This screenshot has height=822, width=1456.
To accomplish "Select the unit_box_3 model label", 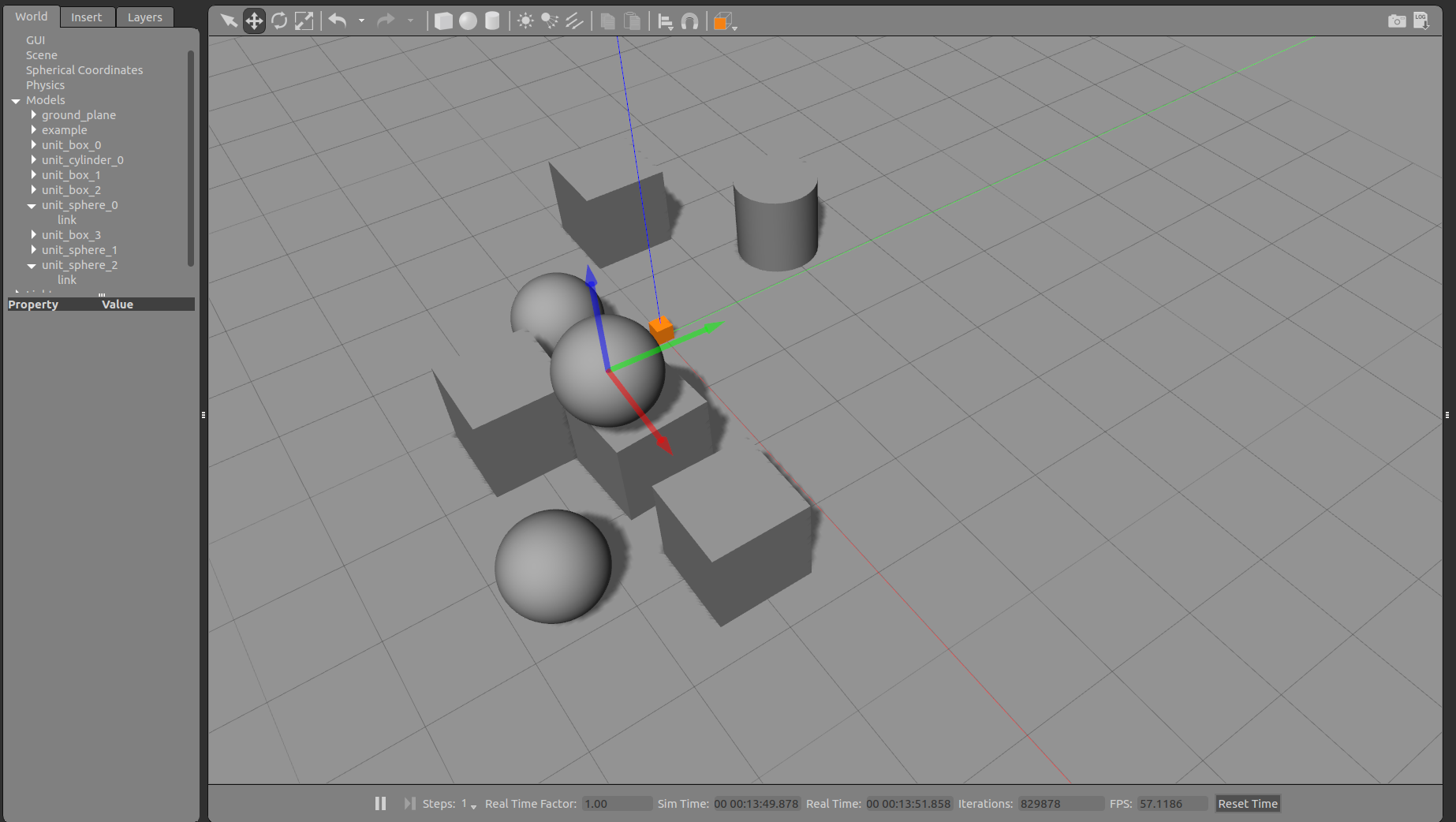I will point(72,235).
